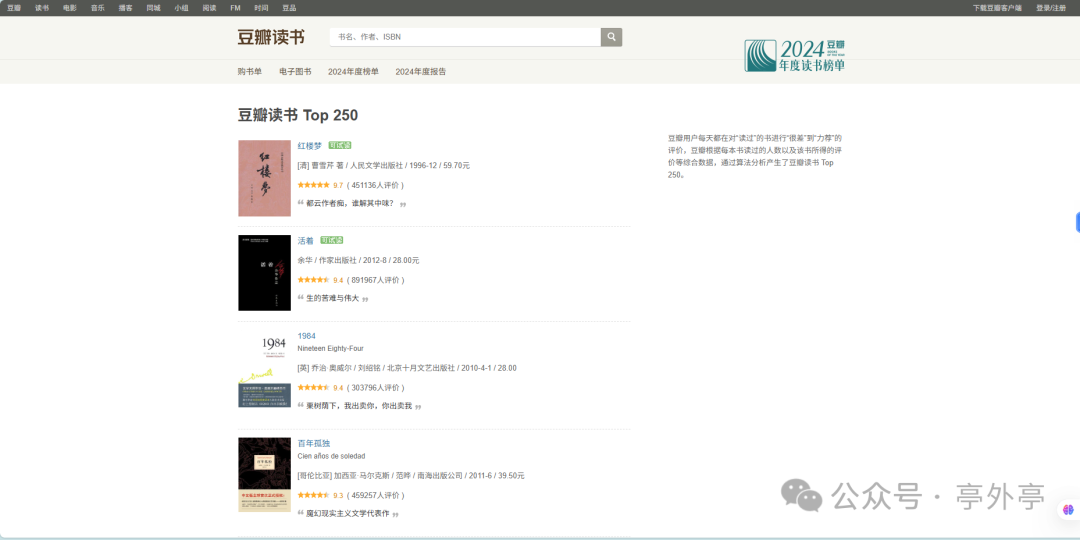This screenshot has width=1080, height=540.
Task: Open the 百年孤独 book title link
Action: (313, 443)
